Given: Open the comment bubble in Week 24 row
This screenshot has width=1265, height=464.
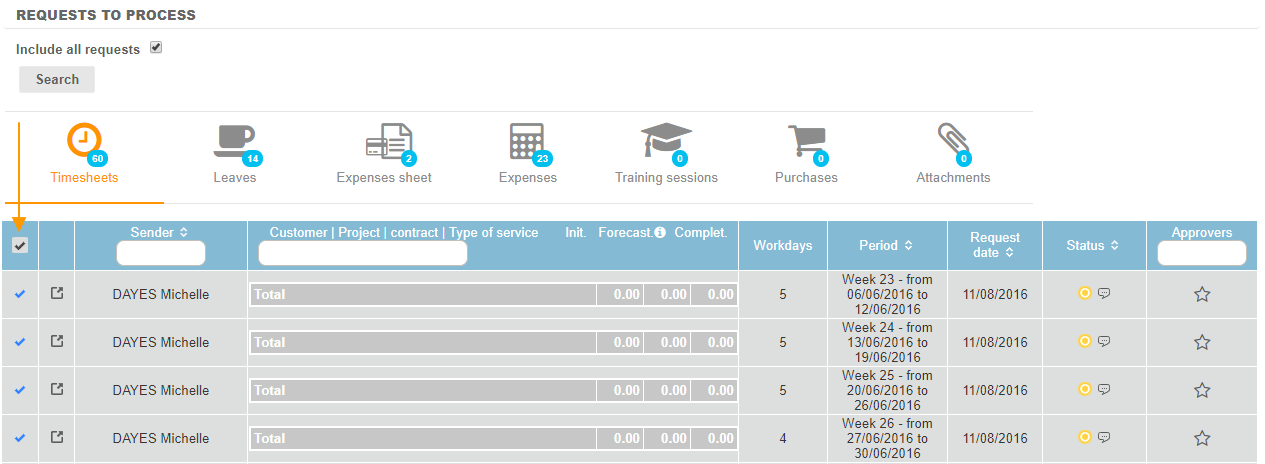Looking at the screenshot, I should (x=1104, y=342).
